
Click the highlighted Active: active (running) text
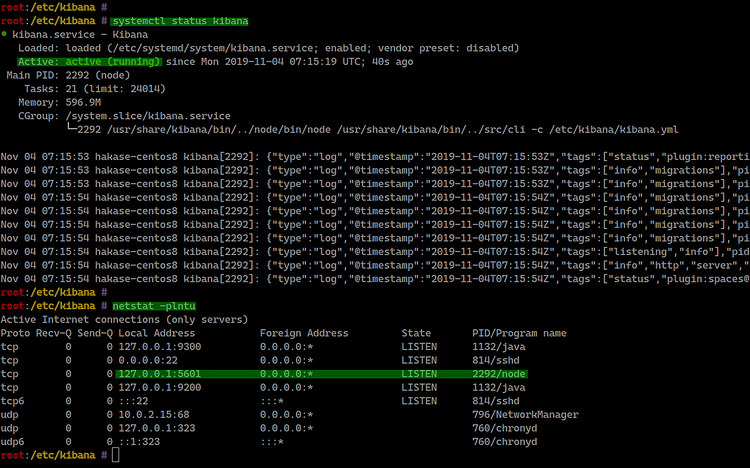coord(89,61)
